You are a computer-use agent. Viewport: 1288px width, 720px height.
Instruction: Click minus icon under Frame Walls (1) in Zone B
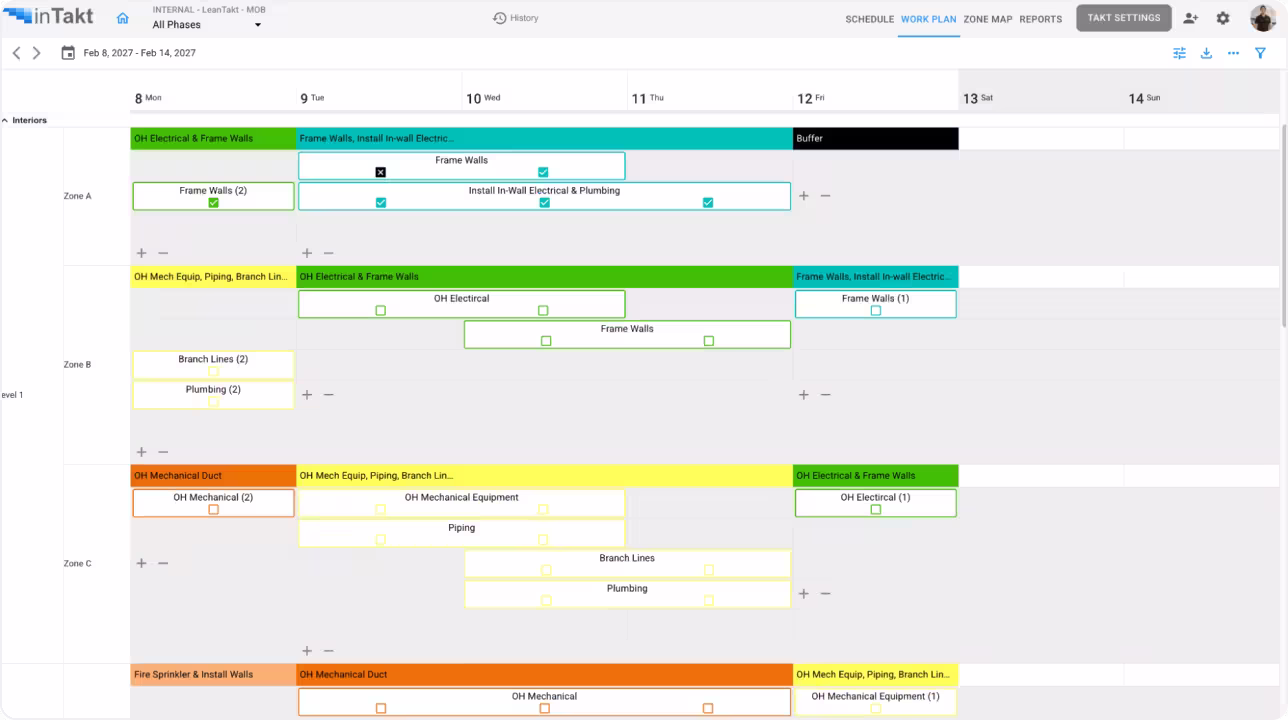point(825,395)
